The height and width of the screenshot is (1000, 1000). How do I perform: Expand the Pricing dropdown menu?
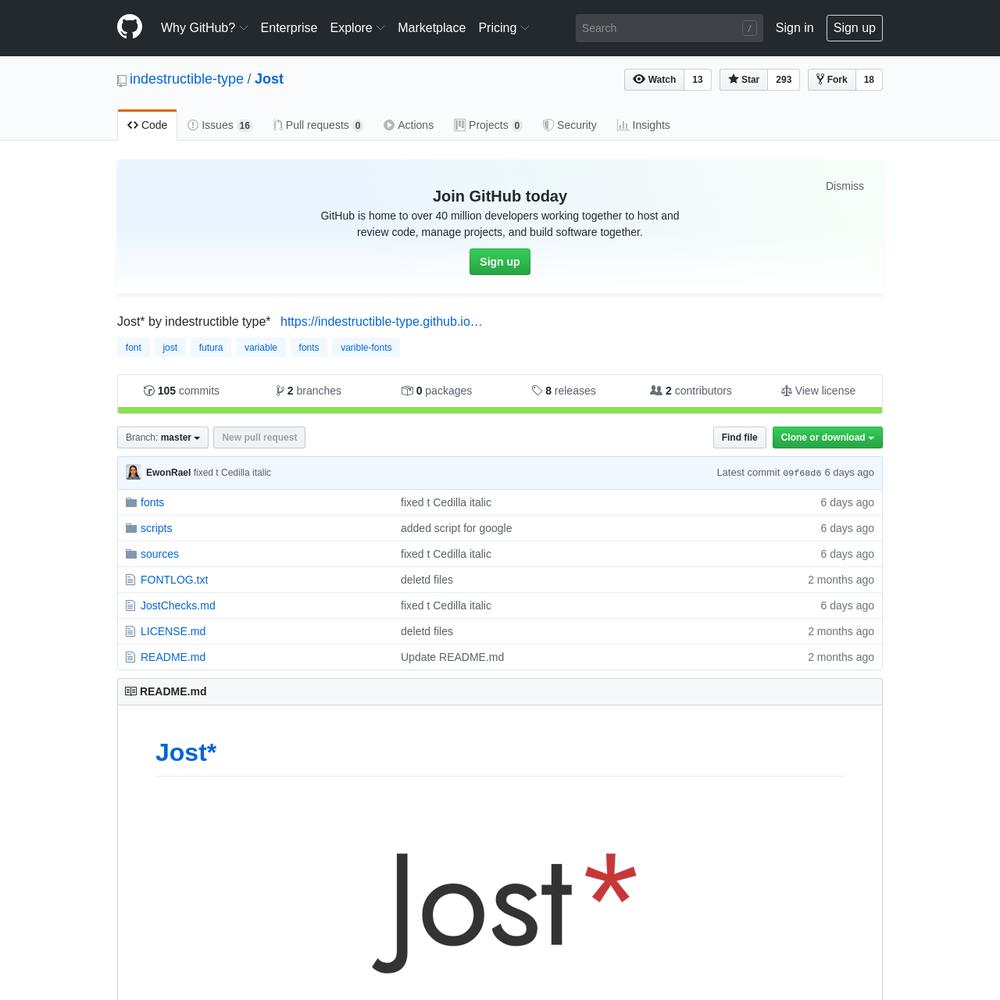504,28
